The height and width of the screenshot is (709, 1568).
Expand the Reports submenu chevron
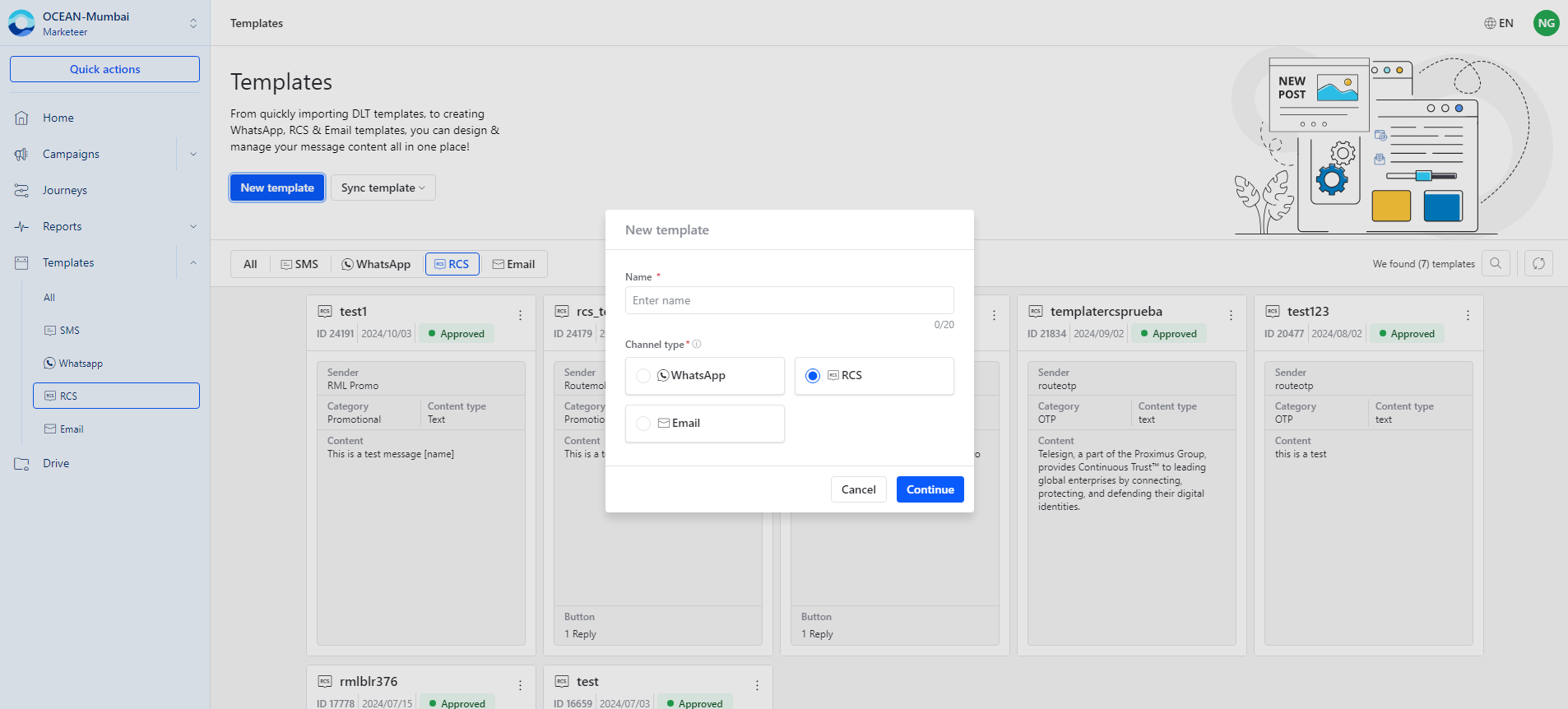193,226
